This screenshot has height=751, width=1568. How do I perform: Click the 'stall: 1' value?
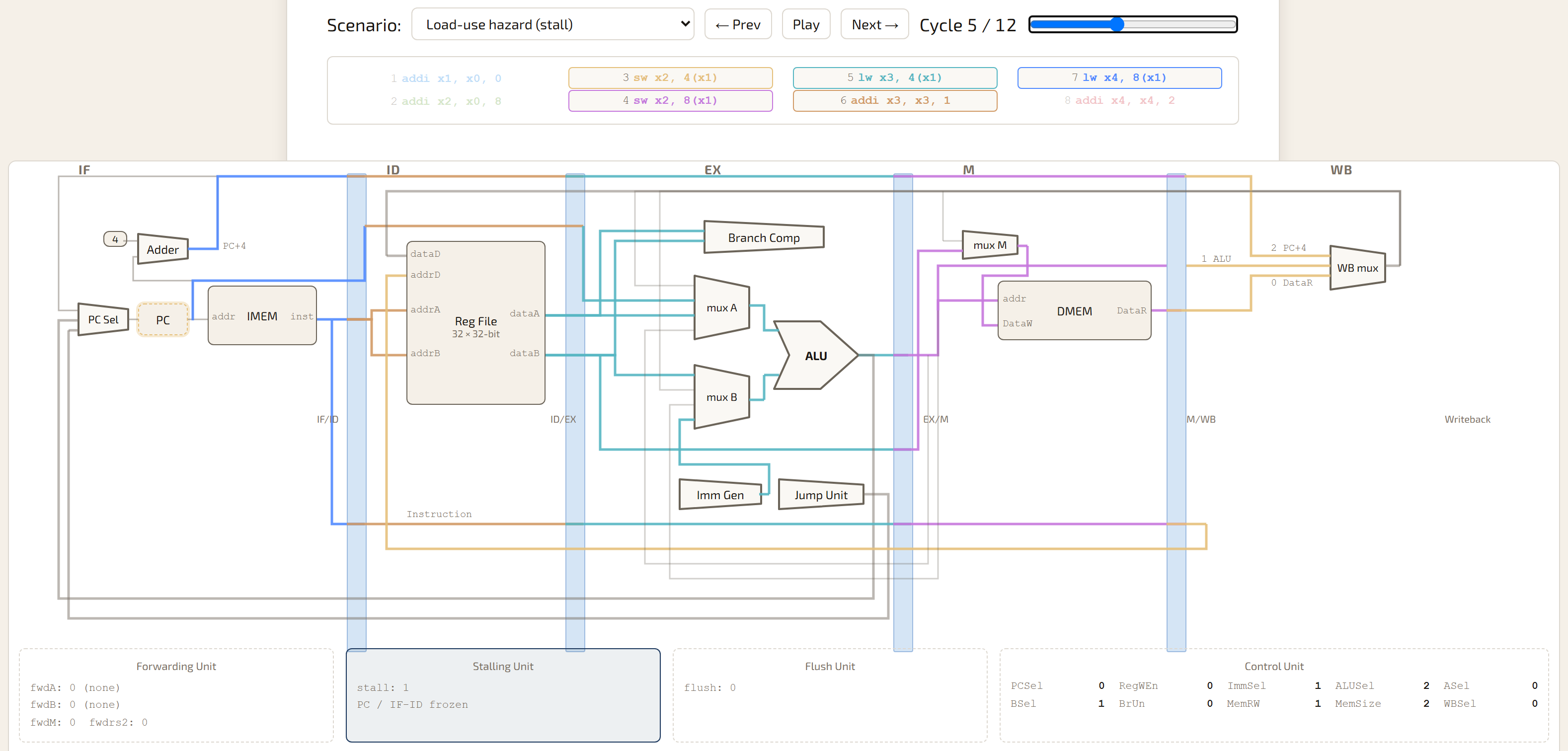click(383, 687)
